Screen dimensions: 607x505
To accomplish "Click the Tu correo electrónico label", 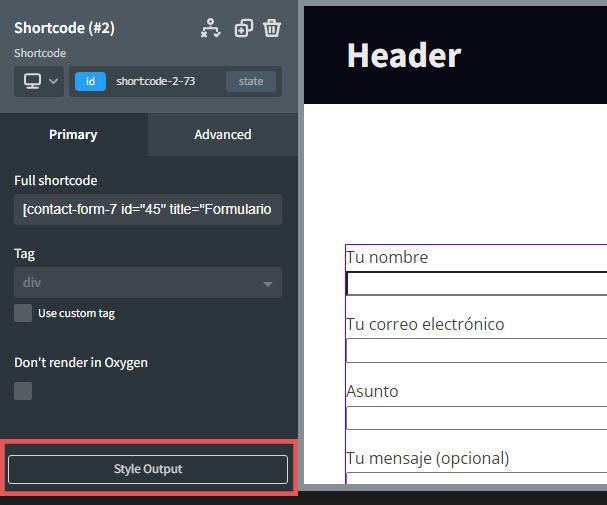I will [x=425, y=324].
